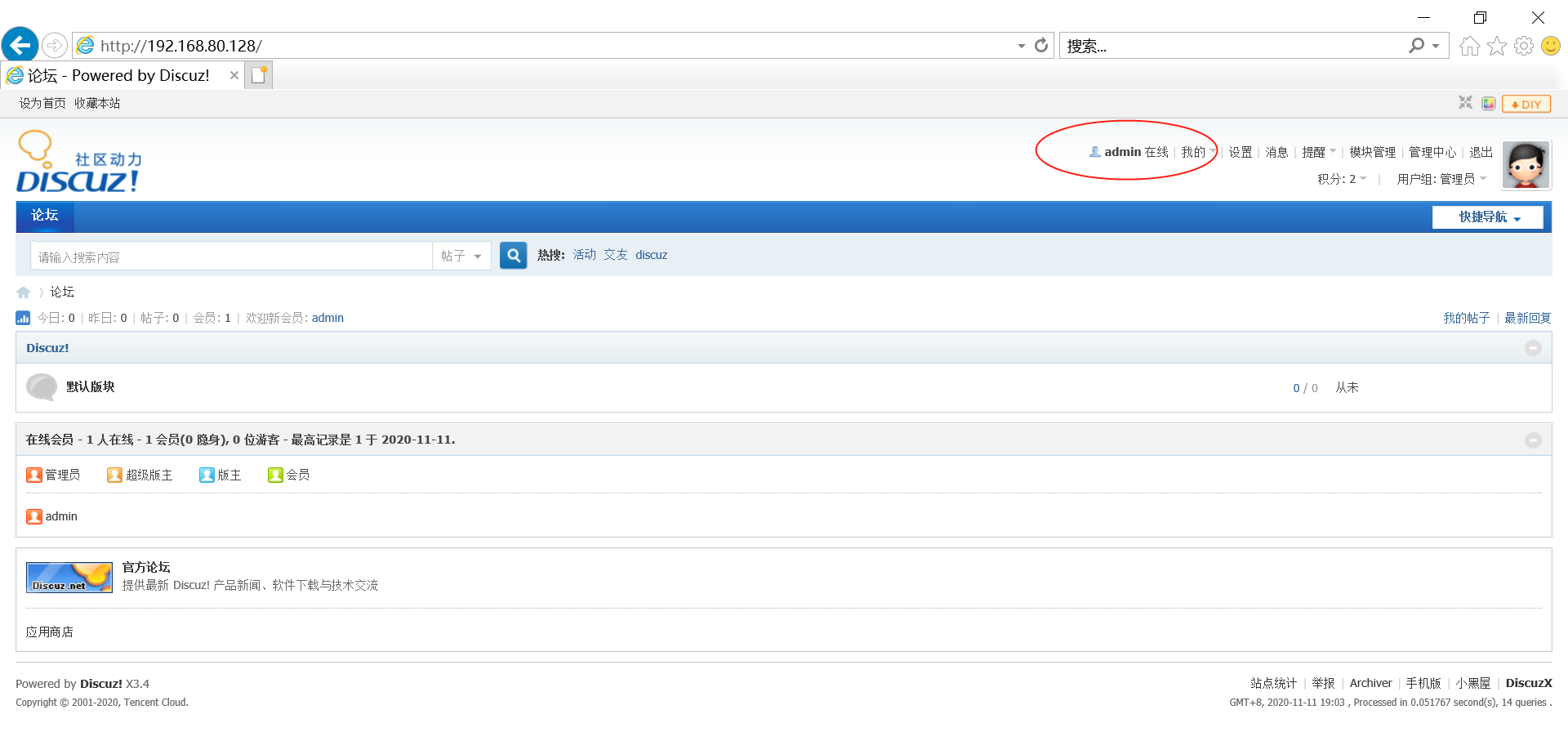The width and height of the screenshot is (1568, 741).
Task: Click the blue forum search button
Action: coord(513,255)
